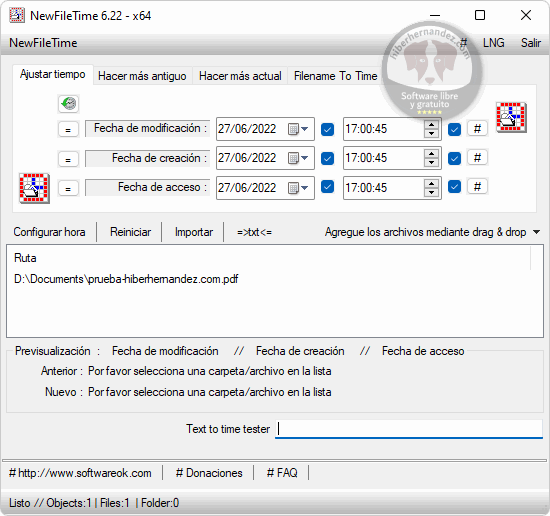Open the calendar dropdown for Fecha de modificación
550x516 pixels.
click(x=298, y=129)
